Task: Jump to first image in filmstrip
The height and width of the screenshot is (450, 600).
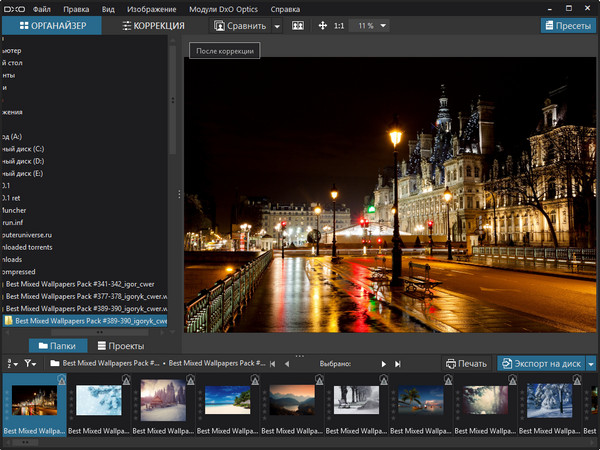Action: tap(273, 364)
